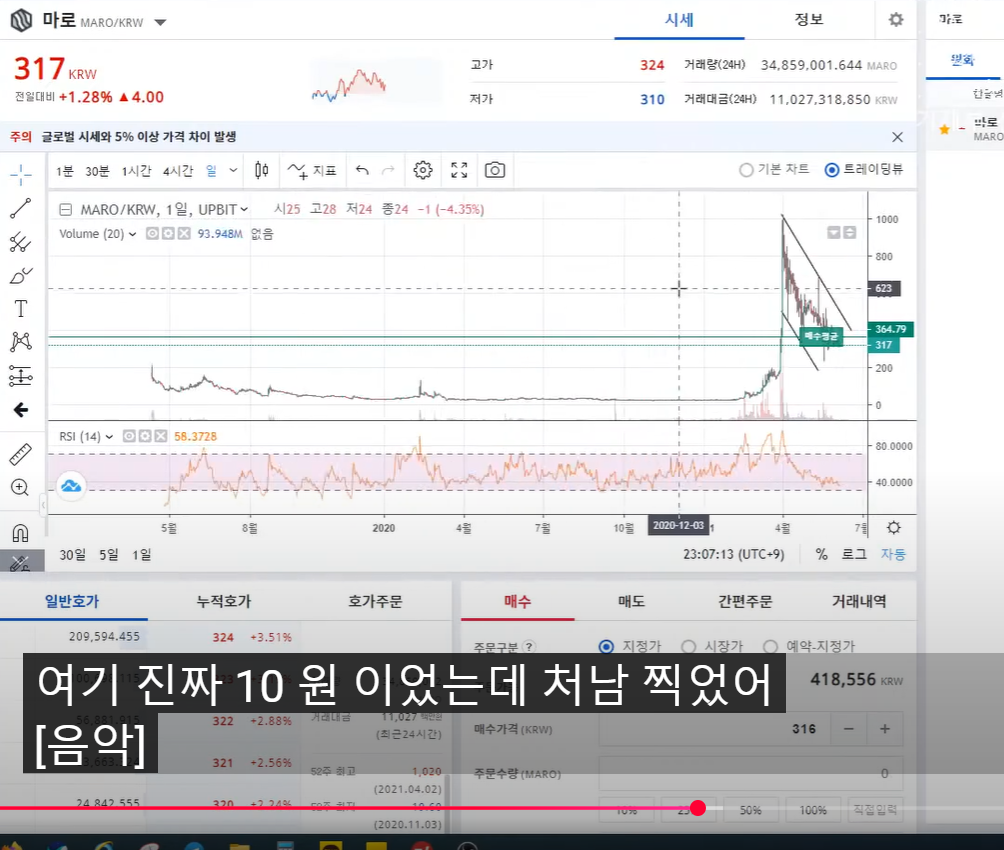Image resolution: width=1004 pixels, height=850 pixels.
Task: Select the Text annotation tool
Action: pyautogui.click(x=20, y=309)
